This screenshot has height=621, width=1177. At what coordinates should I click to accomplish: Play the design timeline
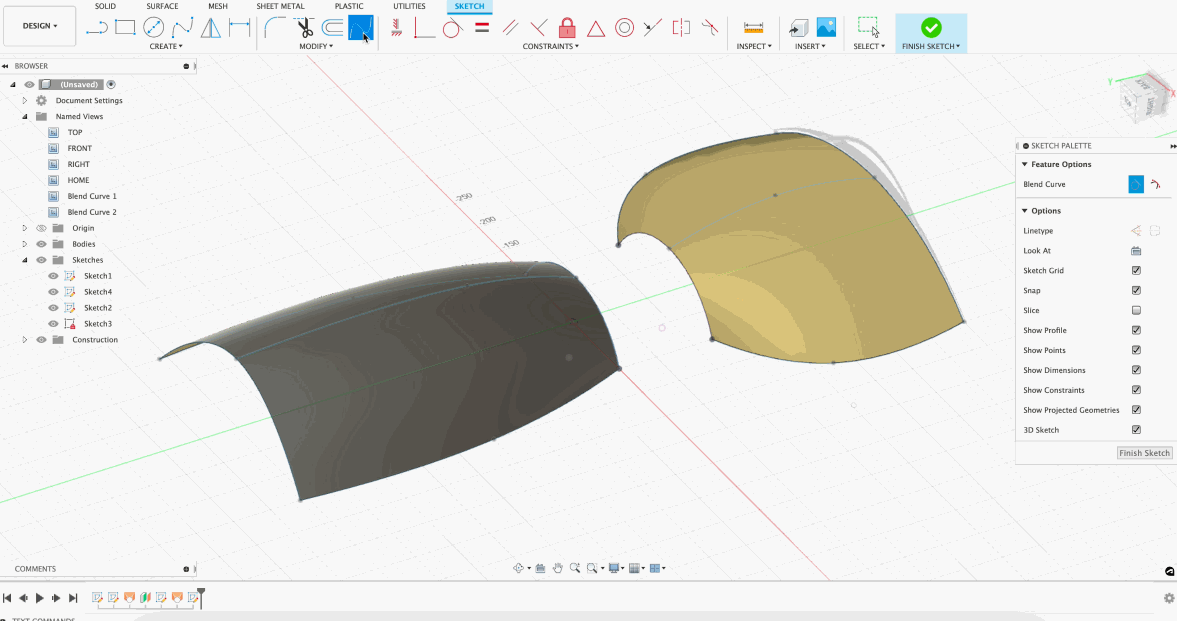tap(40, 598)
